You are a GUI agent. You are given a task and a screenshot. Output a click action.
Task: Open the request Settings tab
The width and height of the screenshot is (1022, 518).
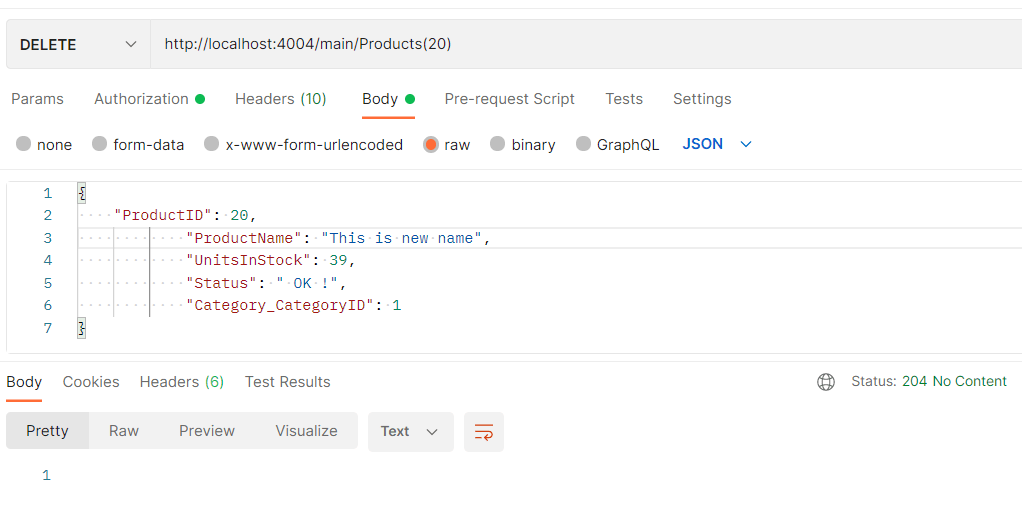701,99
